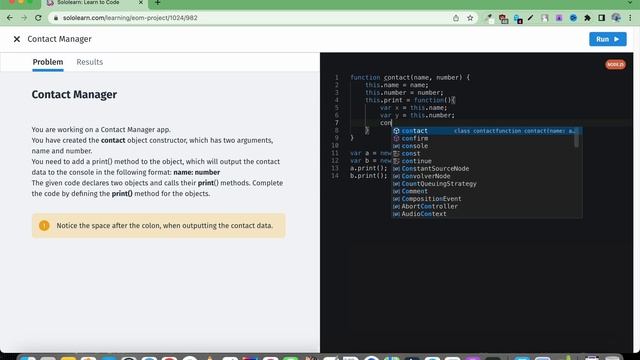
Task: Click the blue circular extension icon
Action: click(x=573, y=18)
